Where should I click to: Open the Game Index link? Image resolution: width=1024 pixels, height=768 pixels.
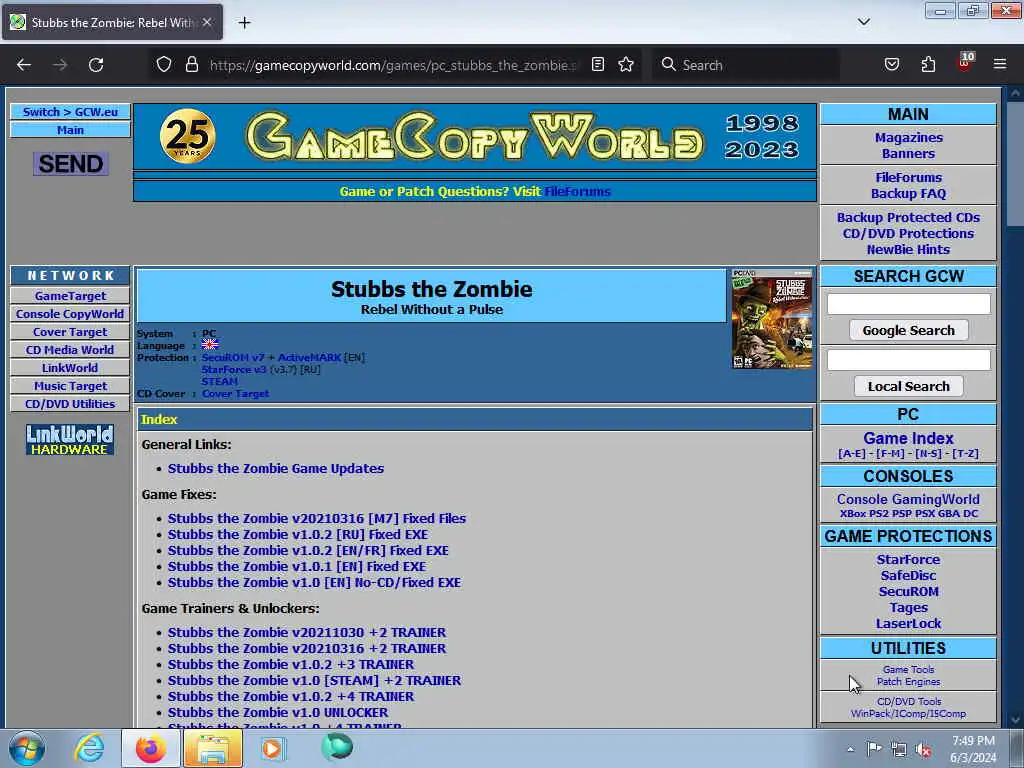908,438
